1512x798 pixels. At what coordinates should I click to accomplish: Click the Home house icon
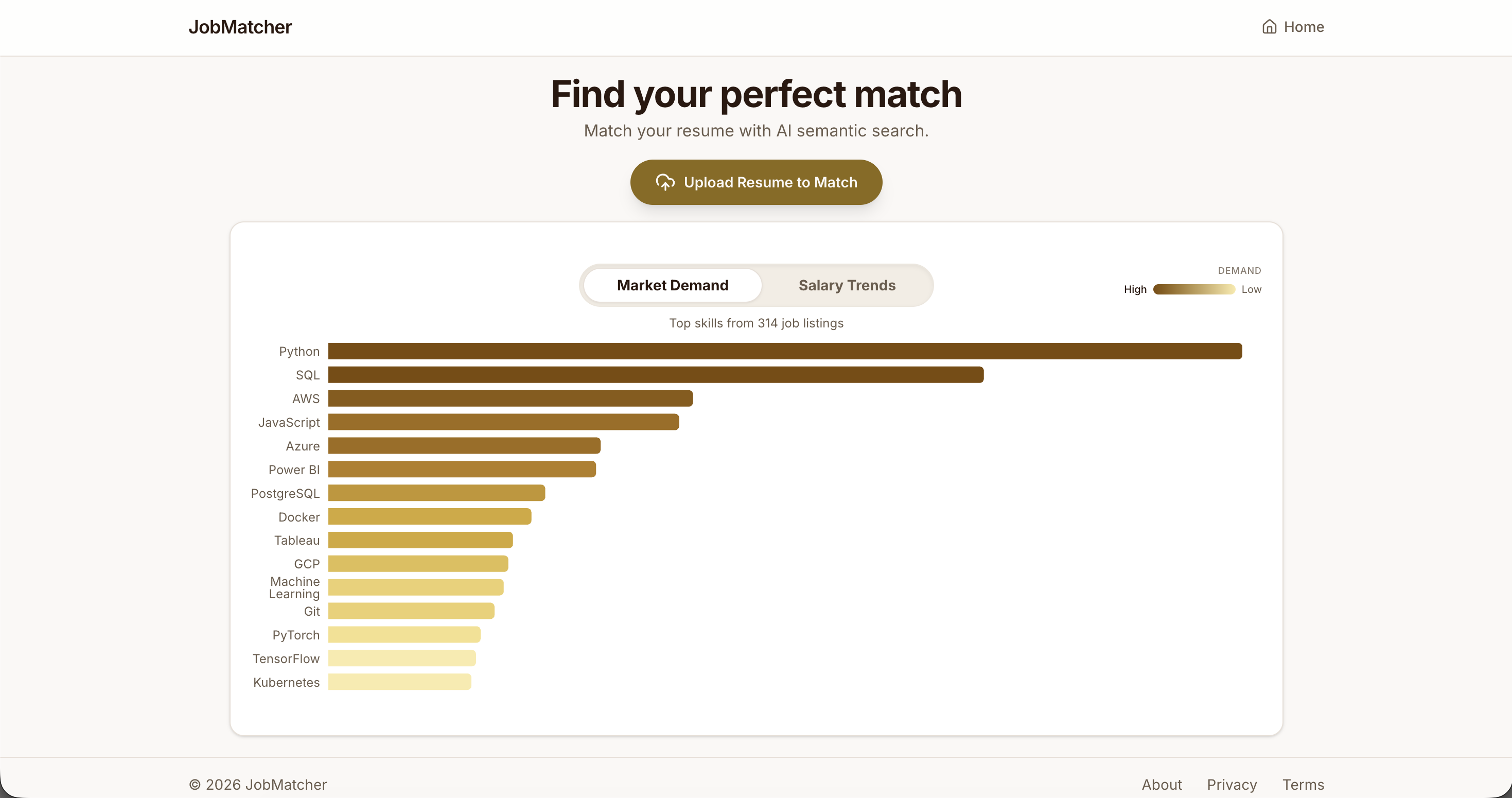1269,27
